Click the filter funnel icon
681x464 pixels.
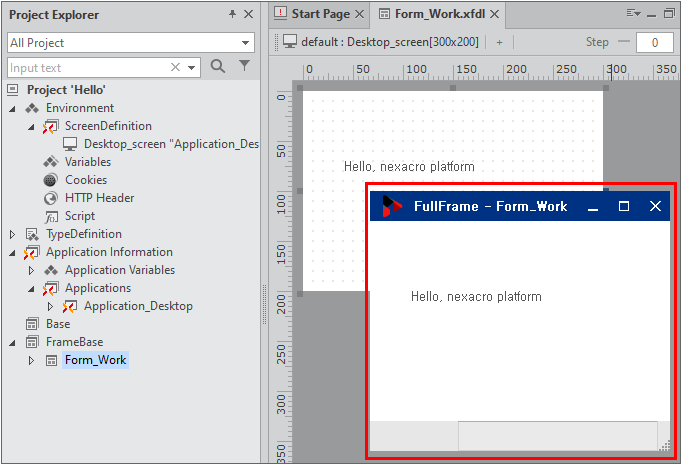click(x=244, y=66)
